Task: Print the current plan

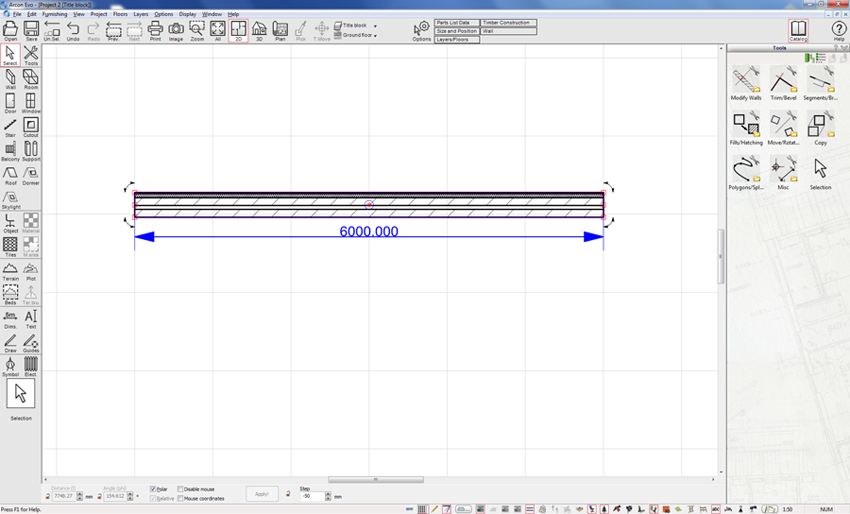Action: coord(155,31)
